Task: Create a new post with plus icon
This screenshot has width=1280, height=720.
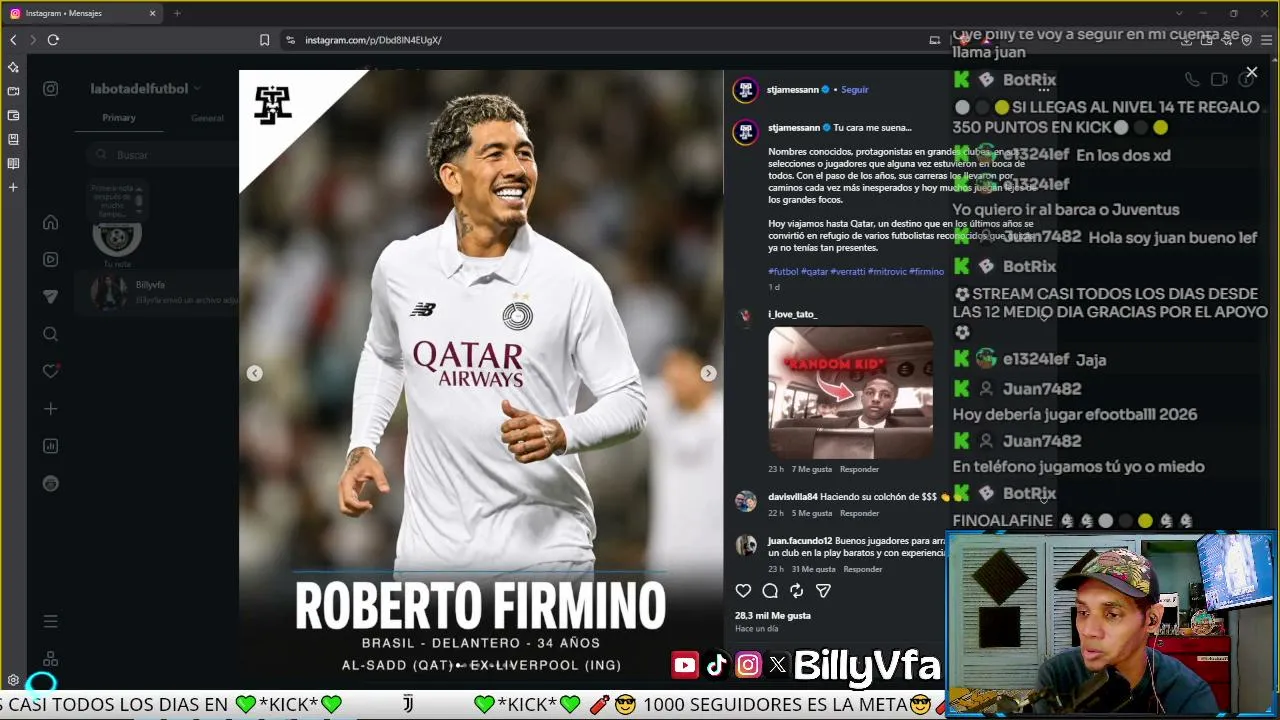Action: (51, 409)
